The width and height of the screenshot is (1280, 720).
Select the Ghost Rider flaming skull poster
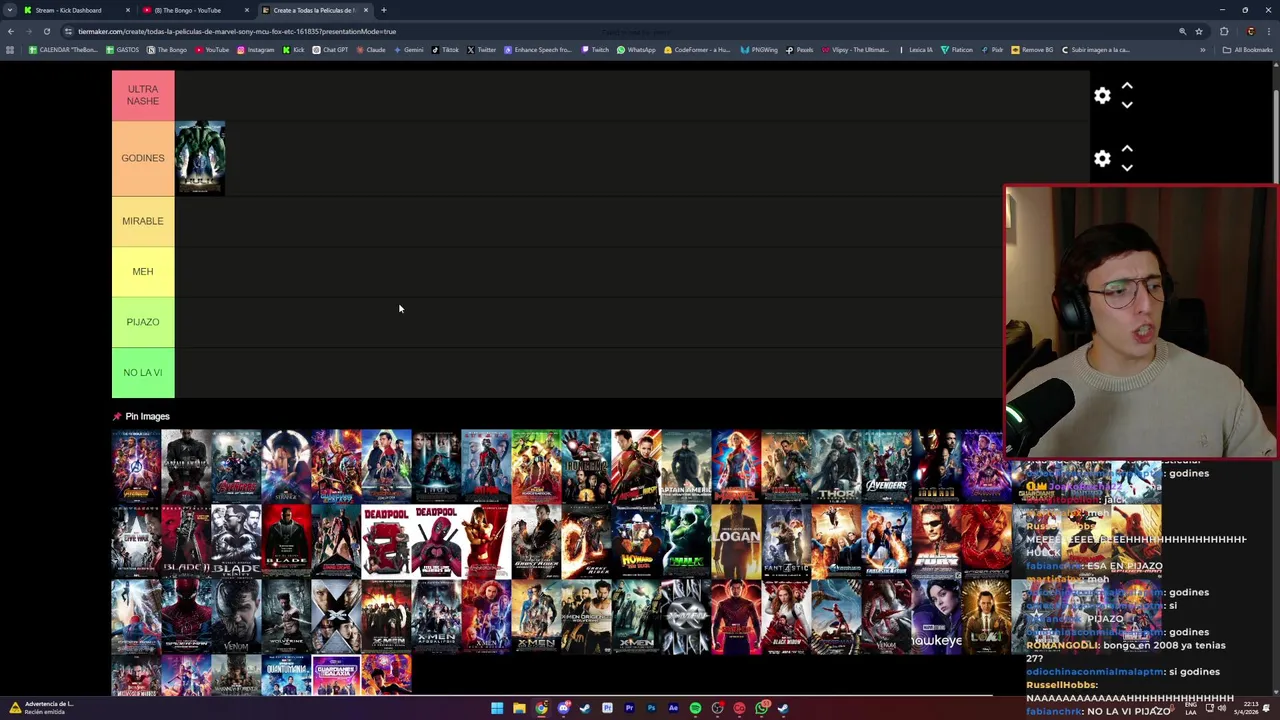click(x=586, y=542)
